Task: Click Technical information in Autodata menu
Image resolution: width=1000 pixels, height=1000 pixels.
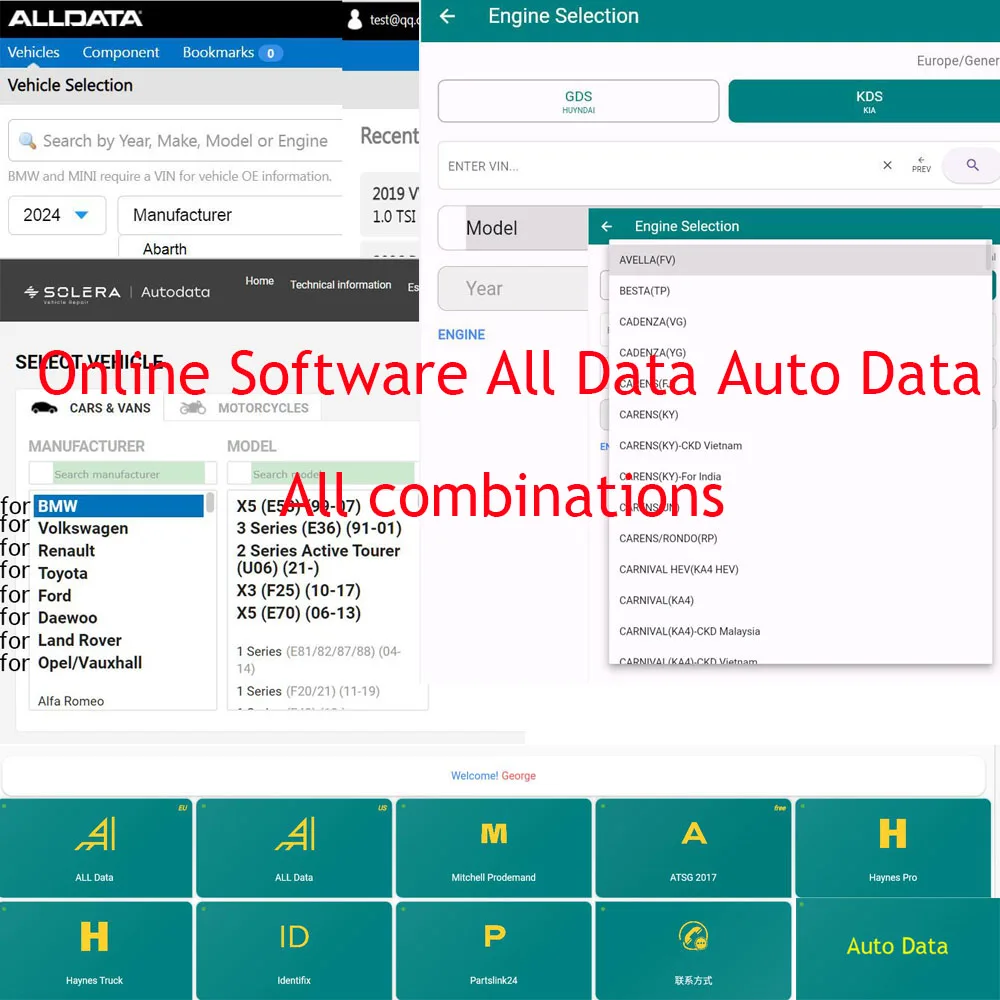Action: tap(341, 285)
